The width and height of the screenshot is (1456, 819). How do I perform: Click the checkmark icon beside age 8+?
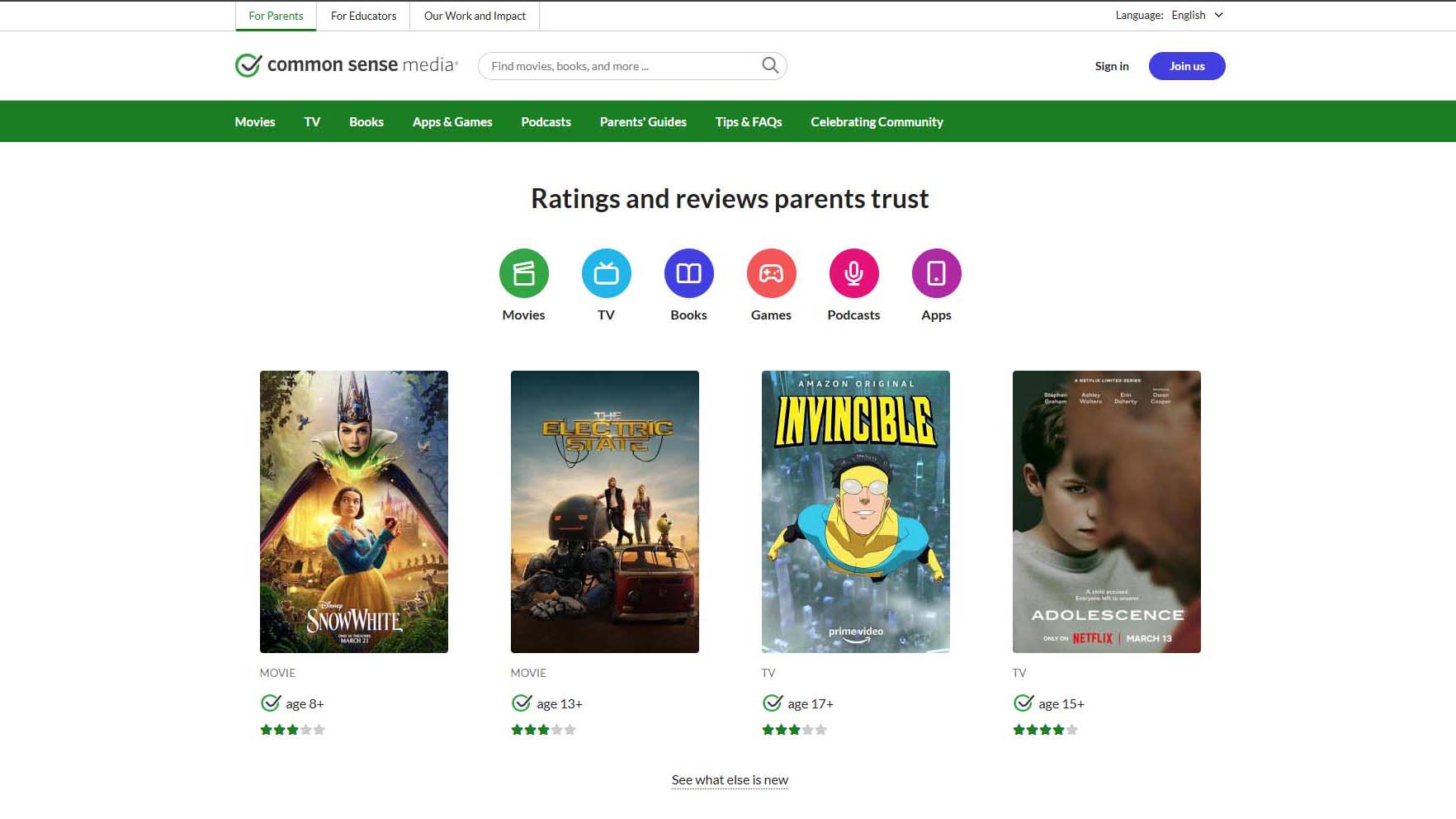tap(271, 703)
